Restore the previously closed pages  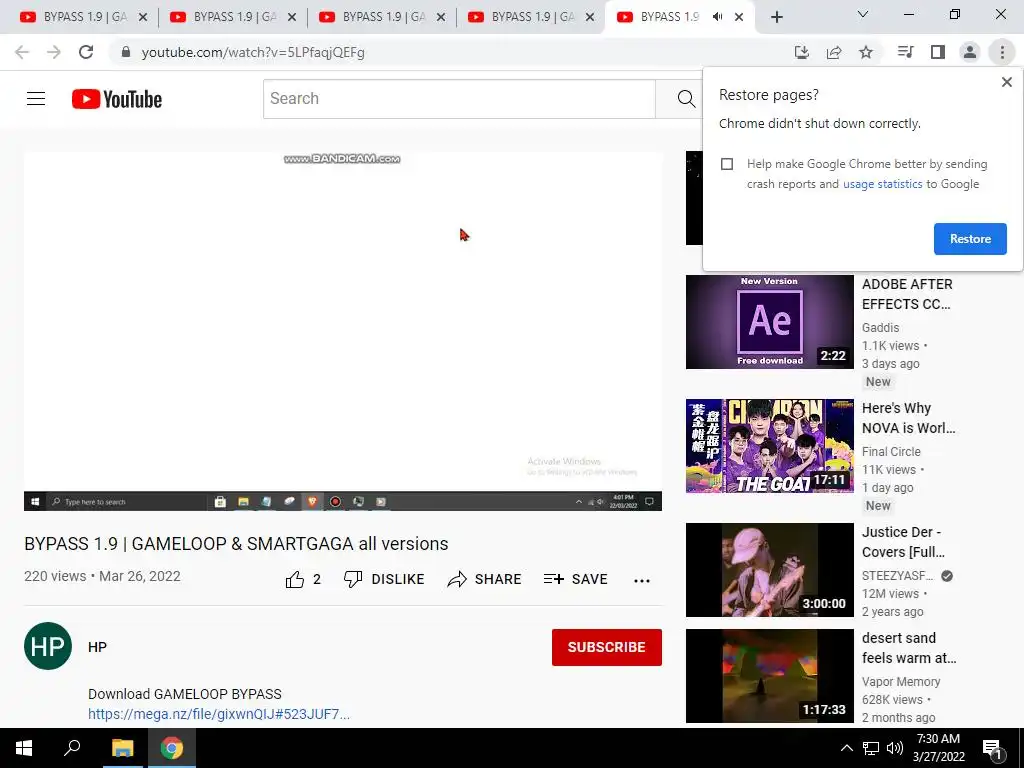[970, 239]
